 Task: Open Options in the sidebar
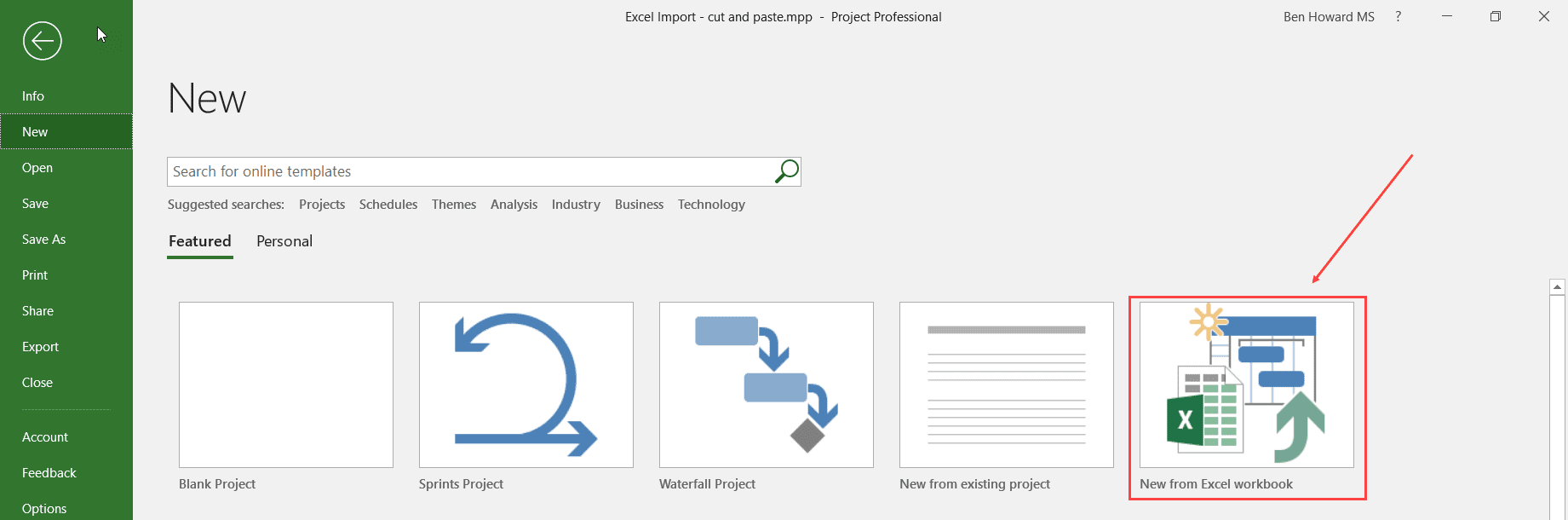[x=66, y=508]
